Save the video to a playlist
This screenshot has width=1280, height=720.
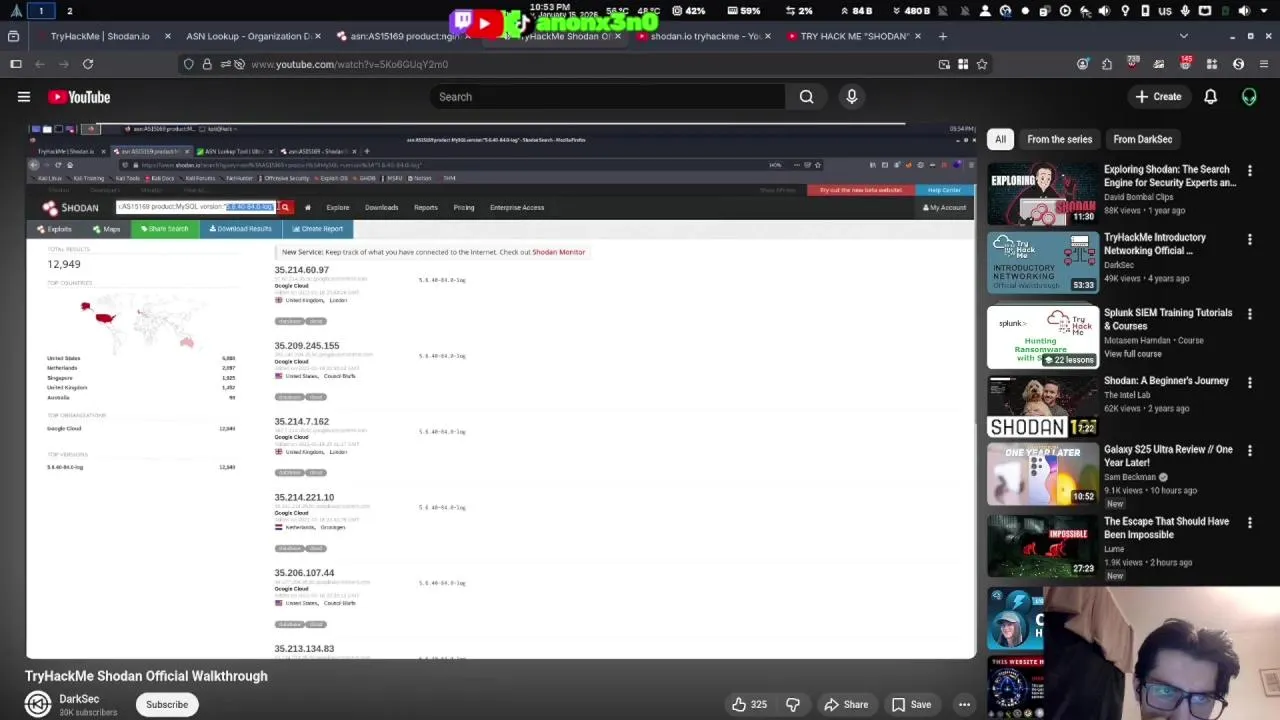911,704
